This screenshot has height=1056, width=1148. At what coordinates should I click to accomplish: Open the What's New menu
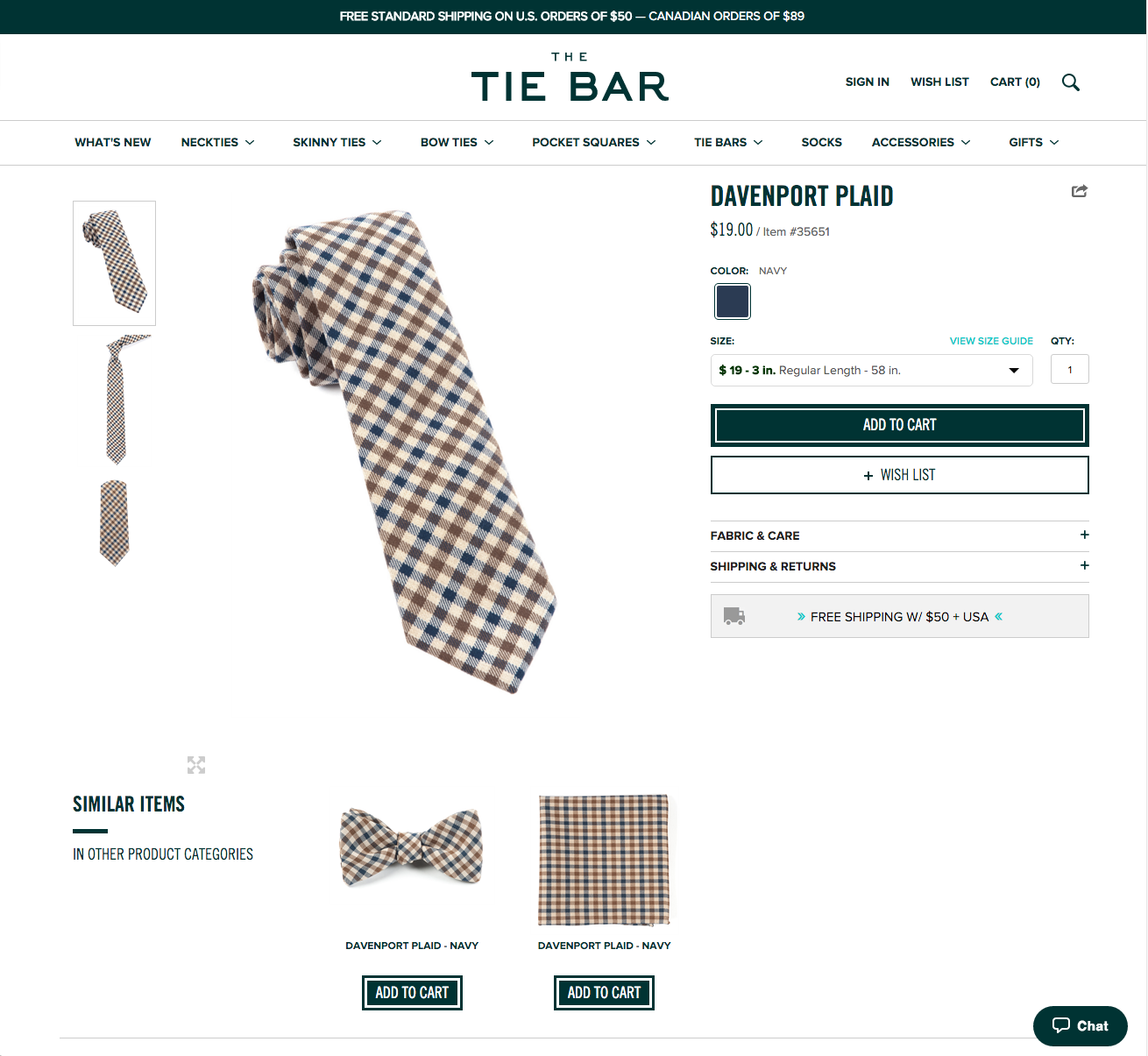click(112, 142)
